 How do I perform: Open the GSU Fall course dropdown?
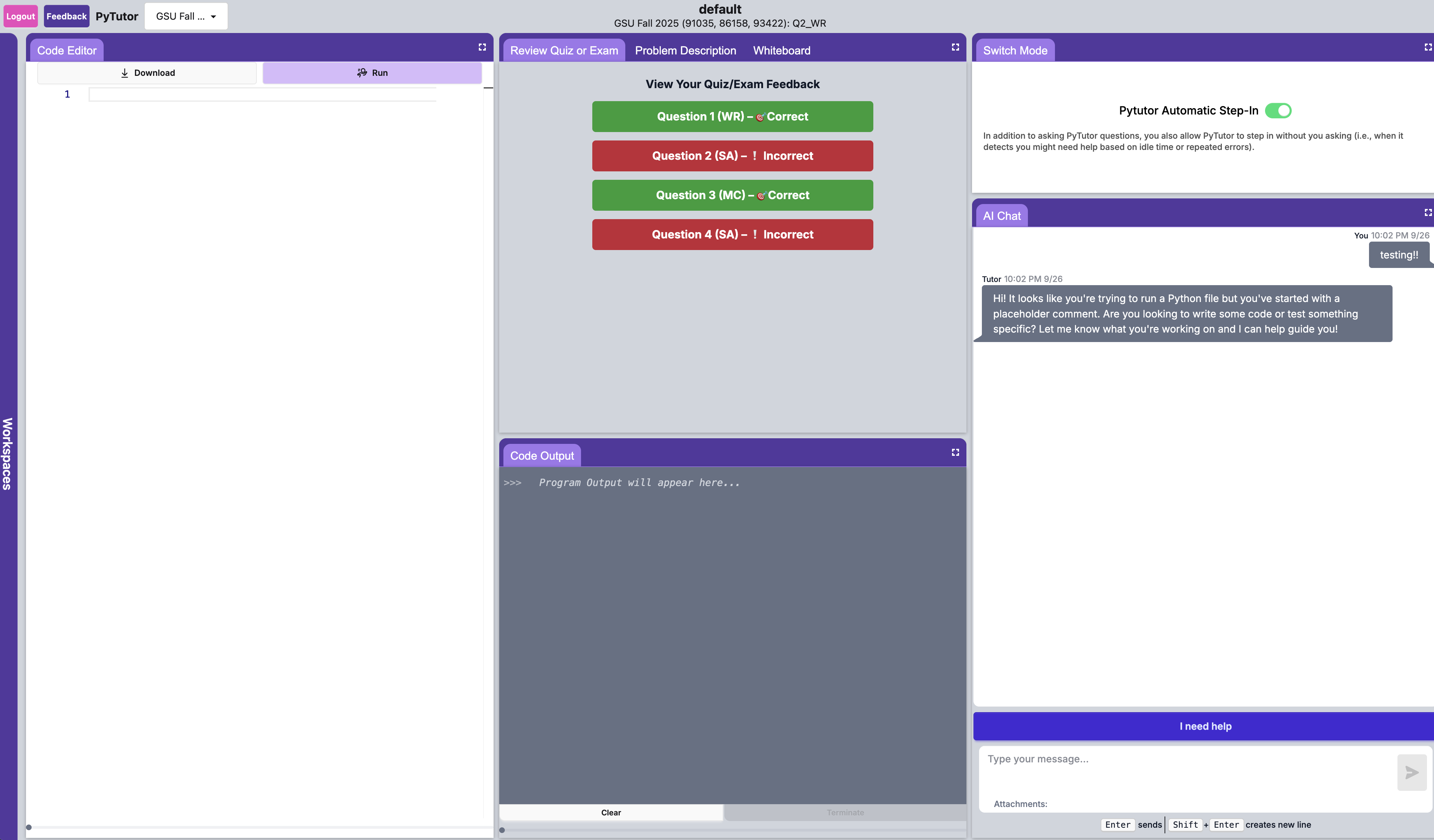pos(185,17)
